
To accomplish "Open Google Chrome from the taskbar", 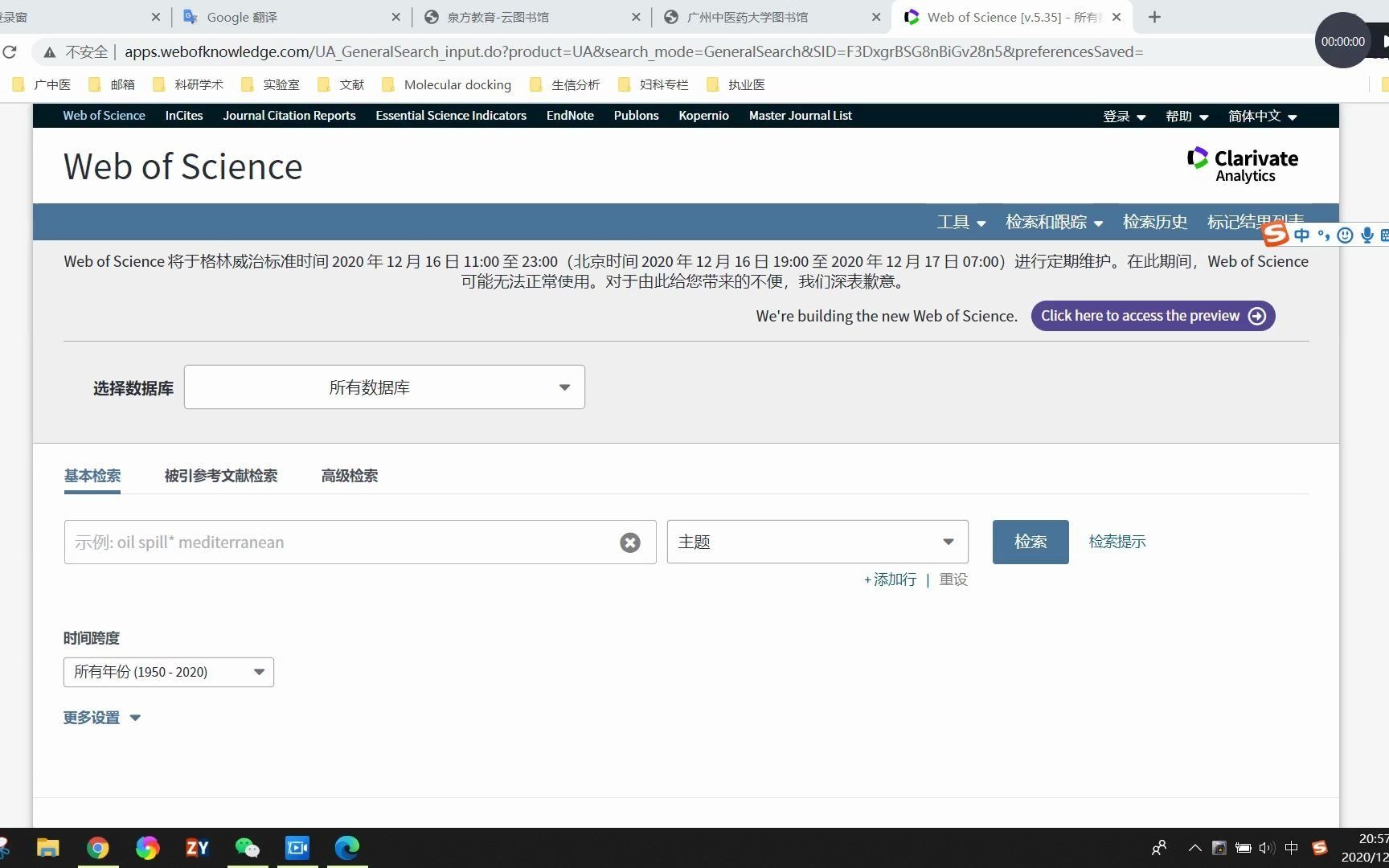I will point(98,847).
